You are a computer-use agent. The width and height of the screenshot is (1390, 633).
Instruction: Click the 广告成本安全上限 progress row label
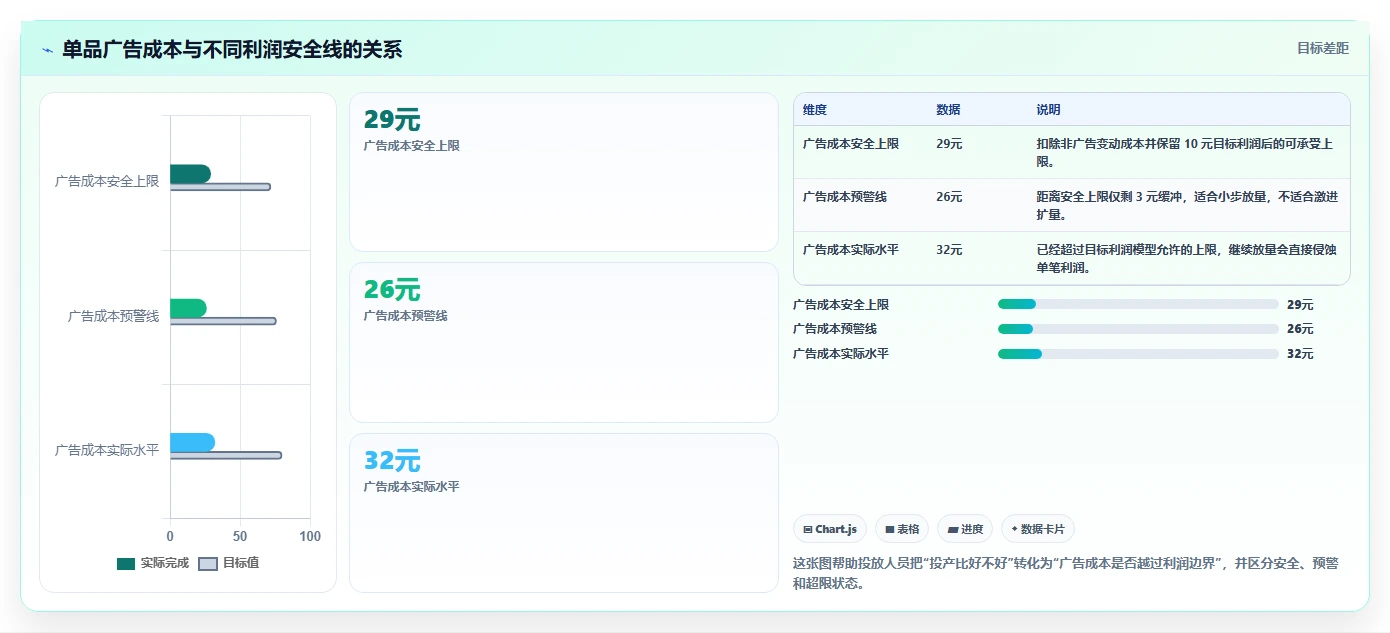[x=841, y=305]
